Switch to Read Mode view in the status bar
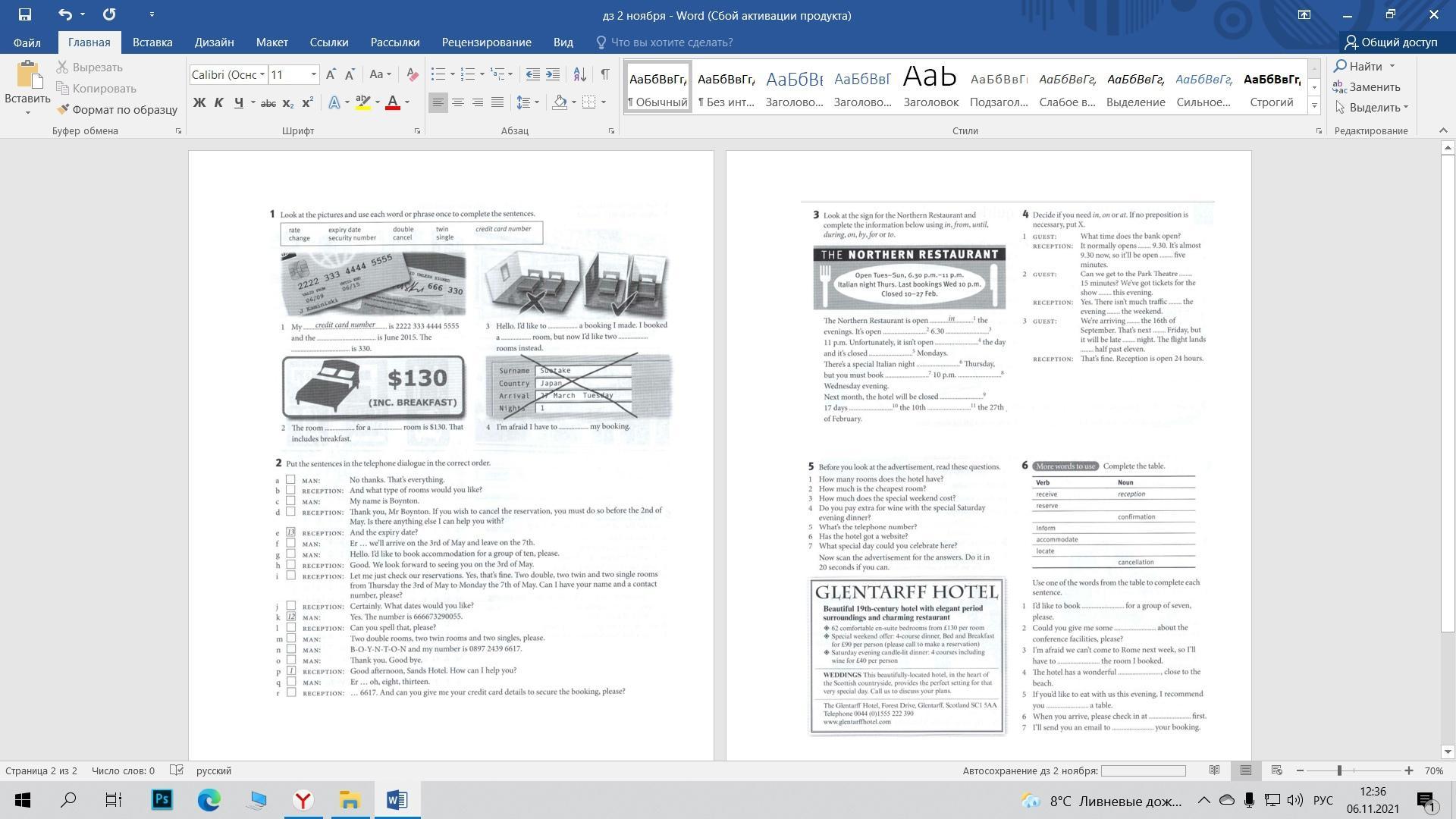Screen dimensions: 1456x819 tap(1214, 770)
